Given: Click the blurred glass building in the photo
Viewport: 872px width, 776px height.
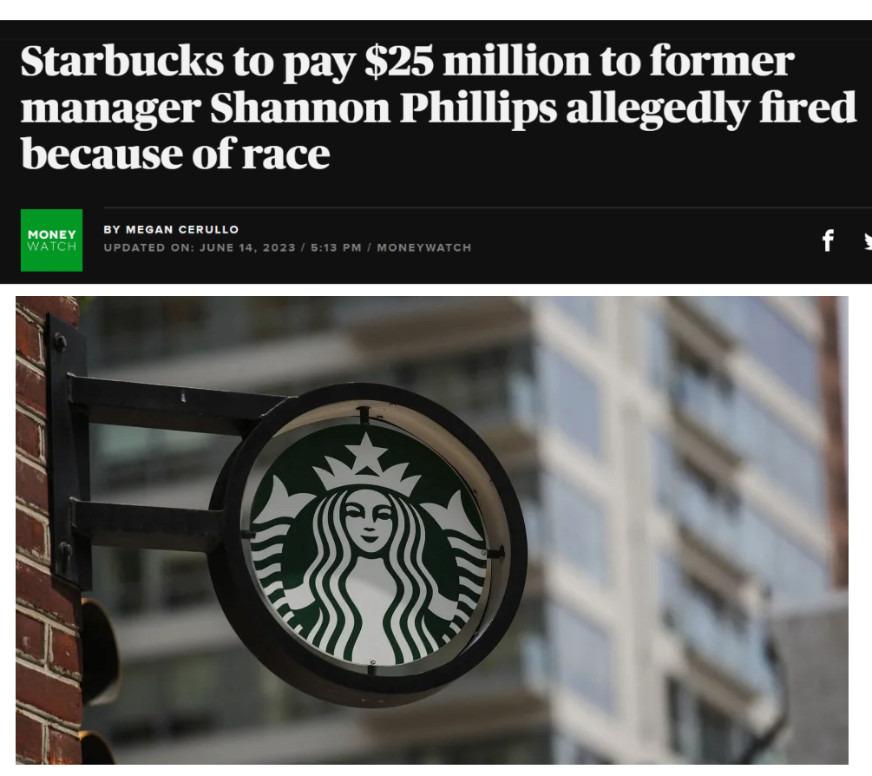Looking at the screenshot, I should (684, 528).
